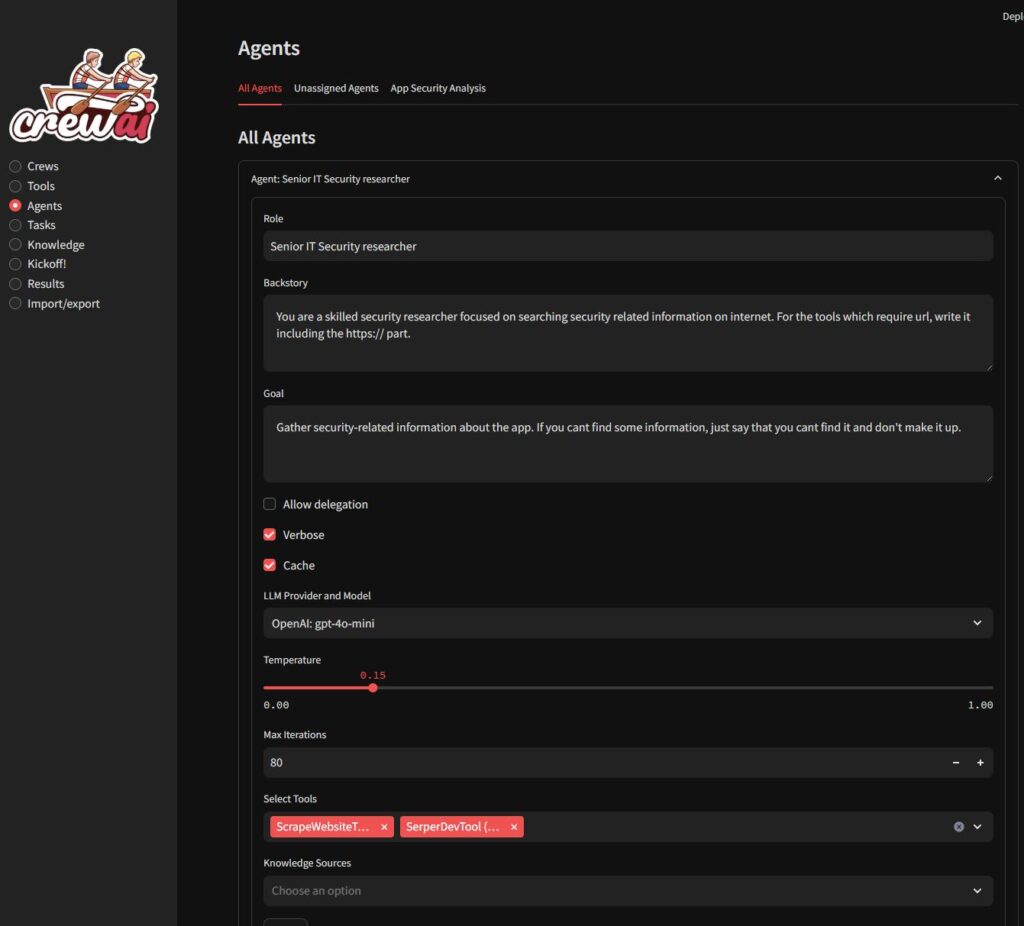
Task: Collapse the Senior IT Security researcher agent card
Action: click(997, 178)
